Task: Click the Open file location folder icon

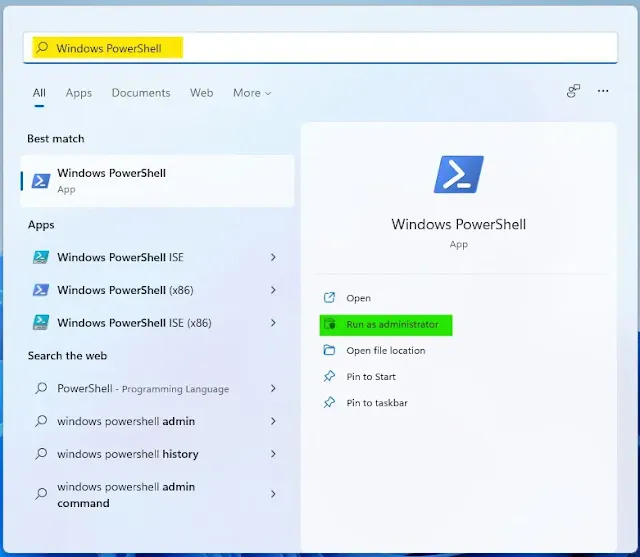Action: coord(329,350)
